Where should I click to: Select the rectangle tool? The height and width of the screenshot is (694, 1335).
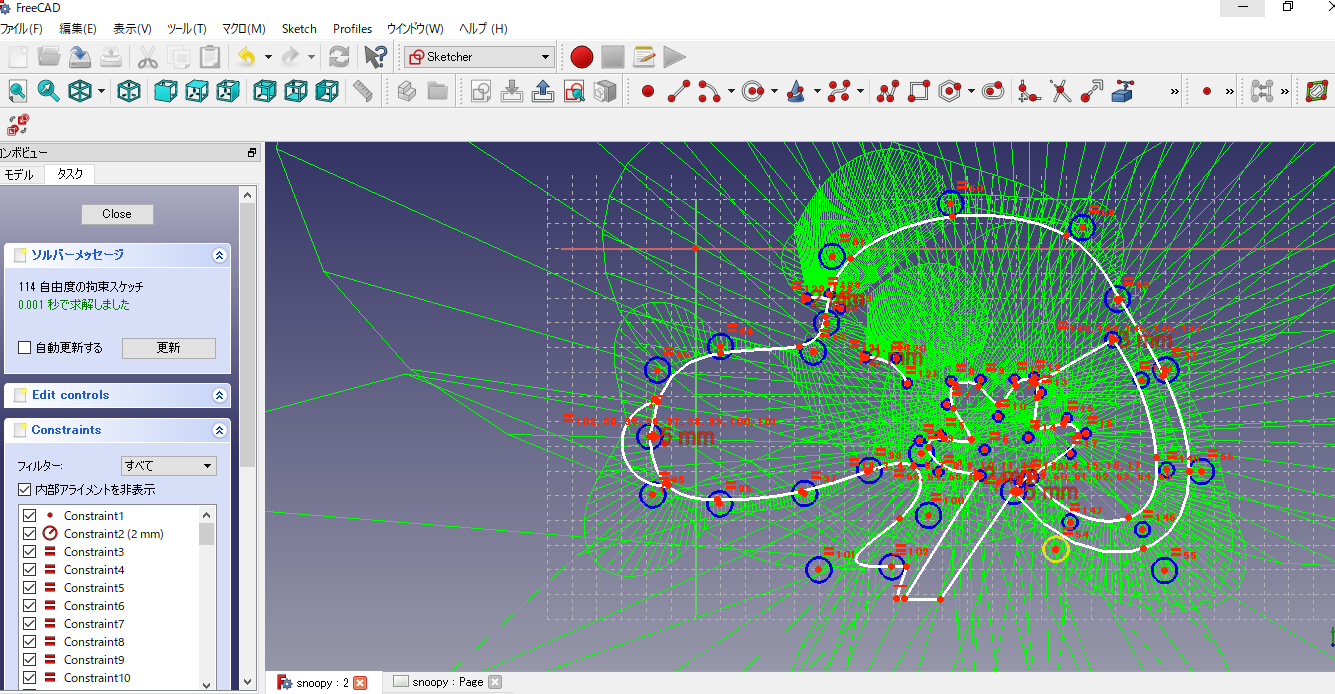coord(919,92)
